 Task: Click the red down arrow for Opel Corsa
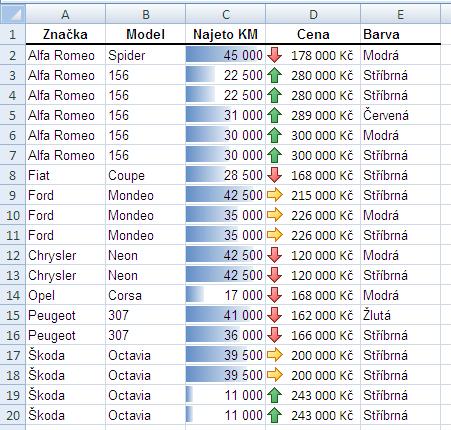275,295
